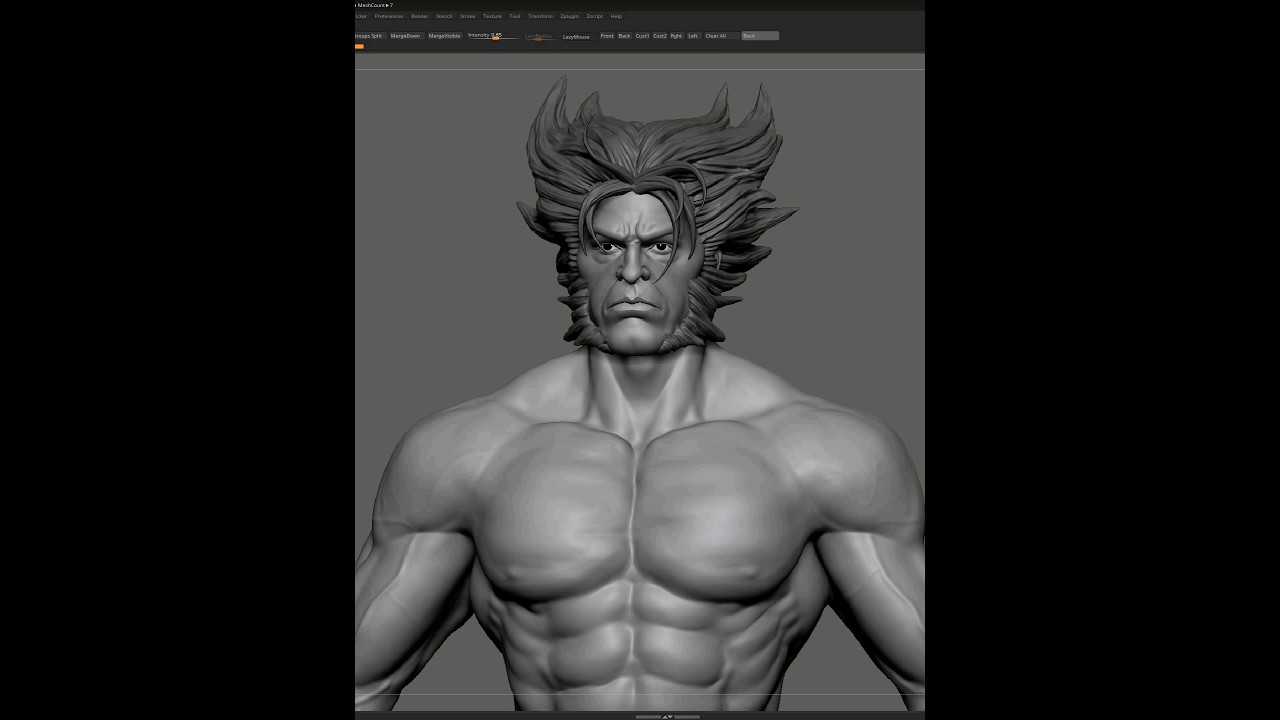Select the Cust1 view
Viewport: 1280px width, 720px height.
[x=642, y=36]
